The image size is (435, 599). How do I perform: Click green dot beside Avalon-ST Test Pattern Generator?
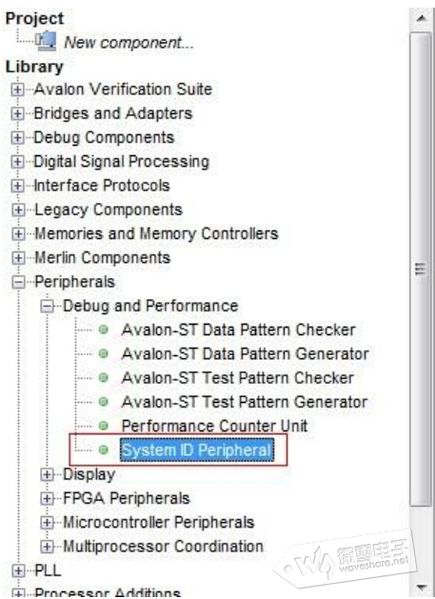click(103, 402)
